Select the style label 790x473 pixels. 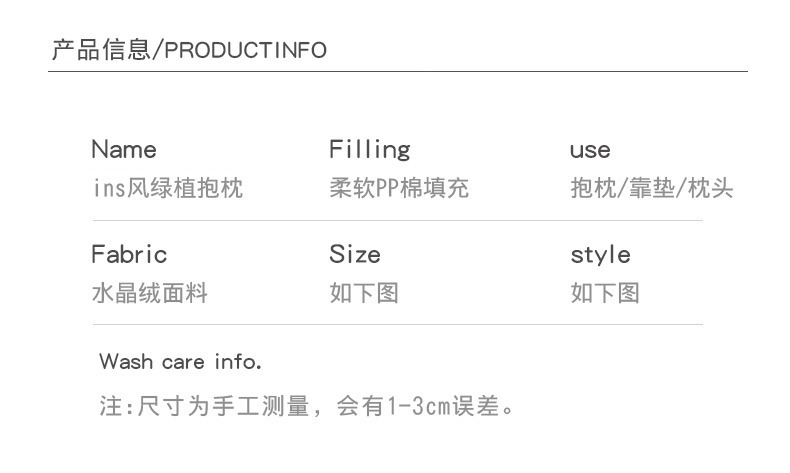tap(600, 254)
